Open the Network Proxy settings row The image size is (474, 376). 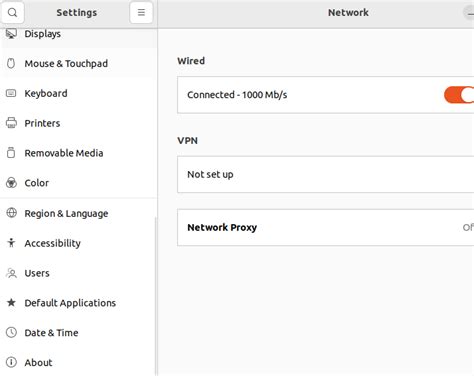point(326,228)
